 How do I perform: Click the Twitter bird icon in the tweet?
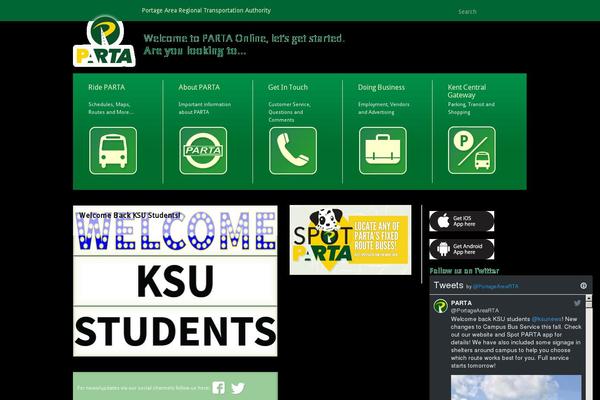click(x=577, y=303)
